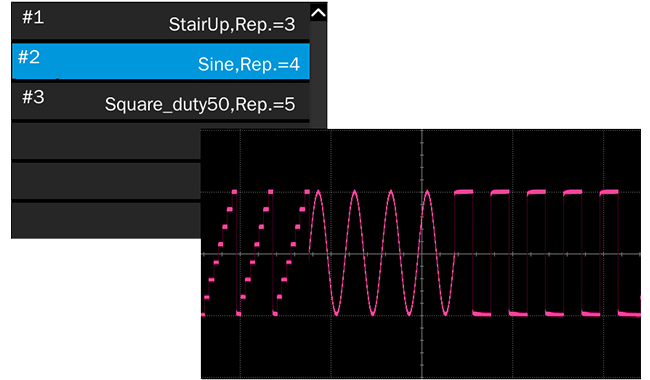Click the second staircase ramp on the scope
Viewport: 650px width, 380px height.
click(x=256, y=253)
